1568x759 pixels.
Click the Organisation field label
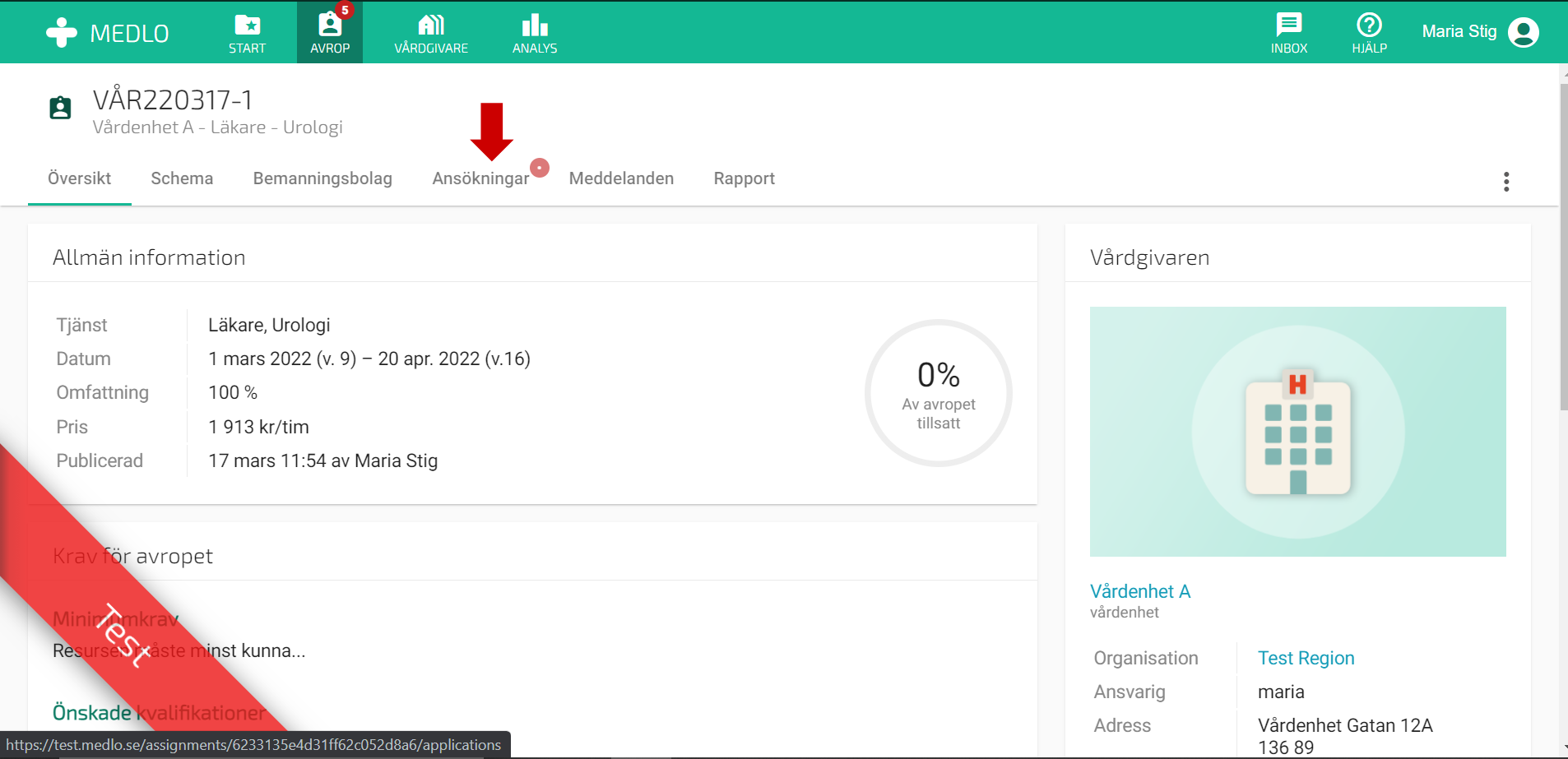coord(1145,658)
